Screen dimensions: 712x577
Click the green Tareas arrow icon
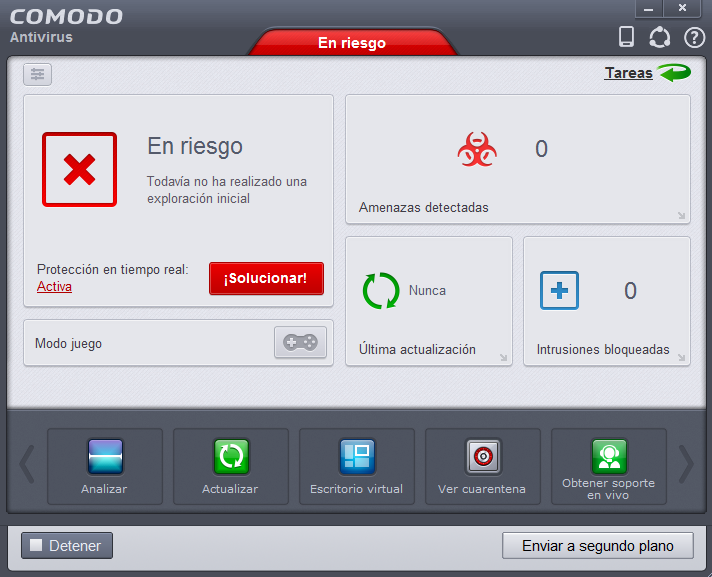(x=674, y=73)
